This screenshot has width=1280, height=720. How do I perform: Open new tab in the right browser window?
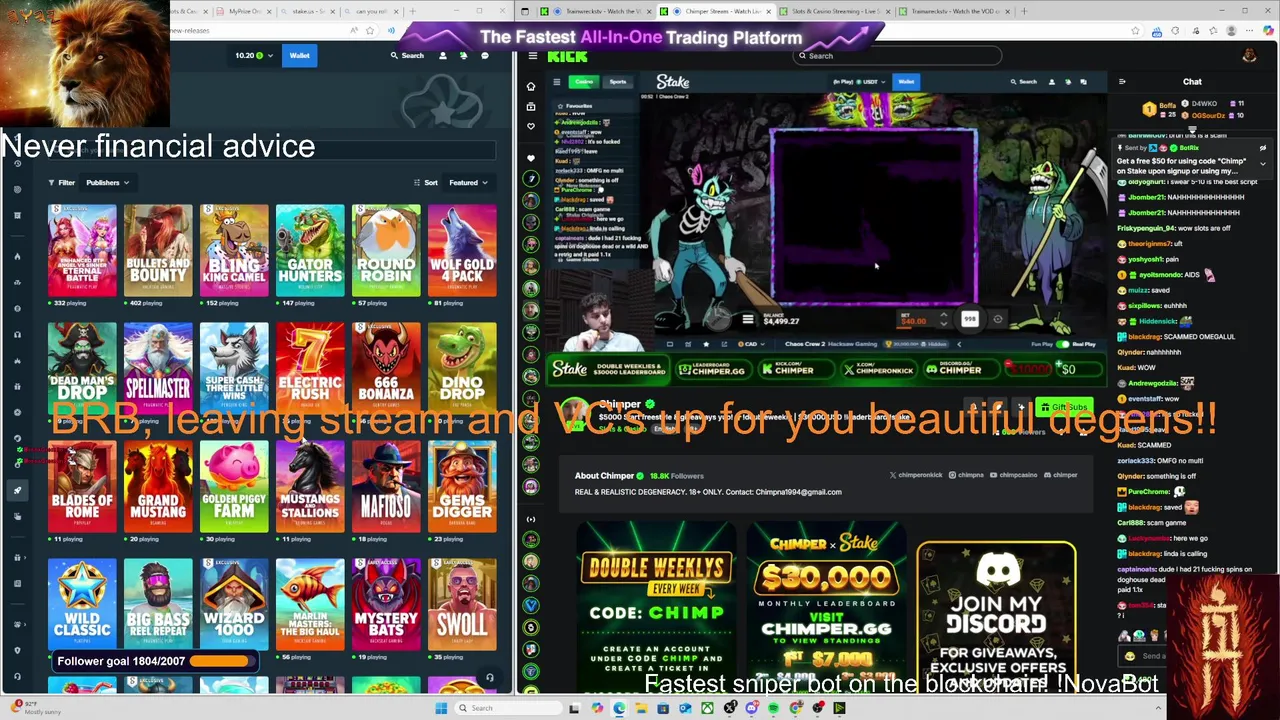[x=1024, y=11]
